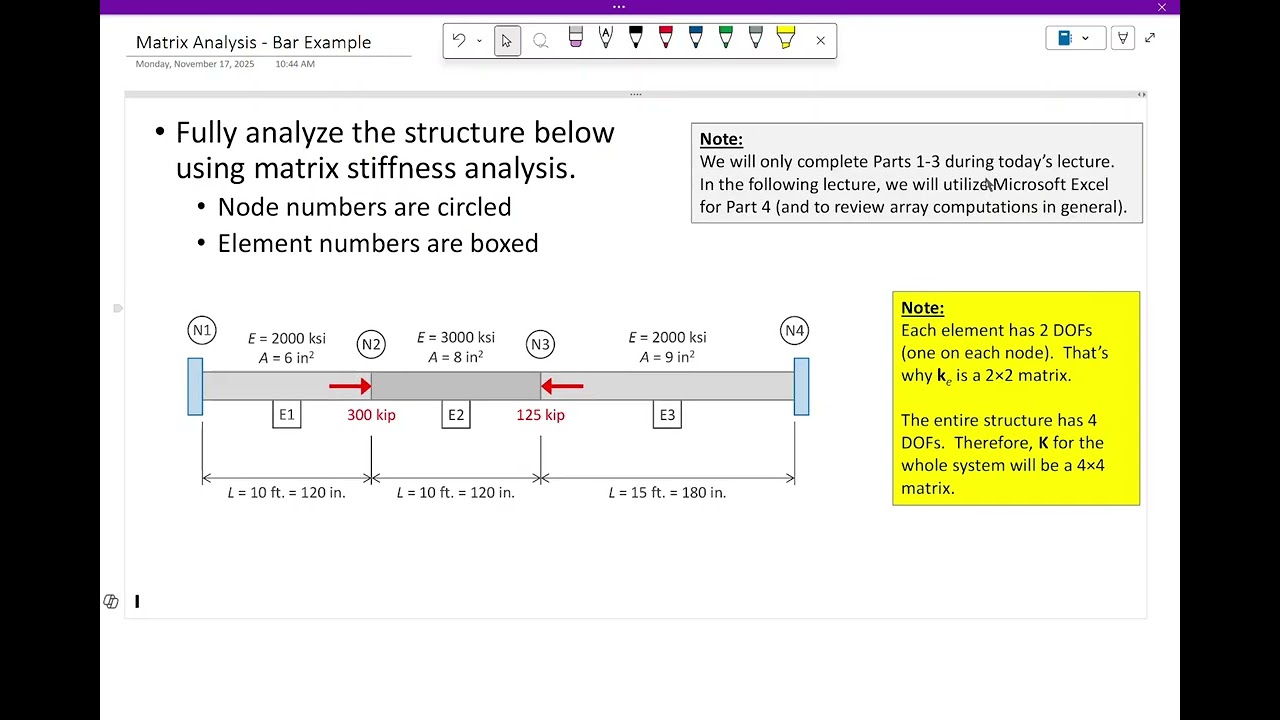Click the red arrow pointing left at N3

[x=562, y=386]
